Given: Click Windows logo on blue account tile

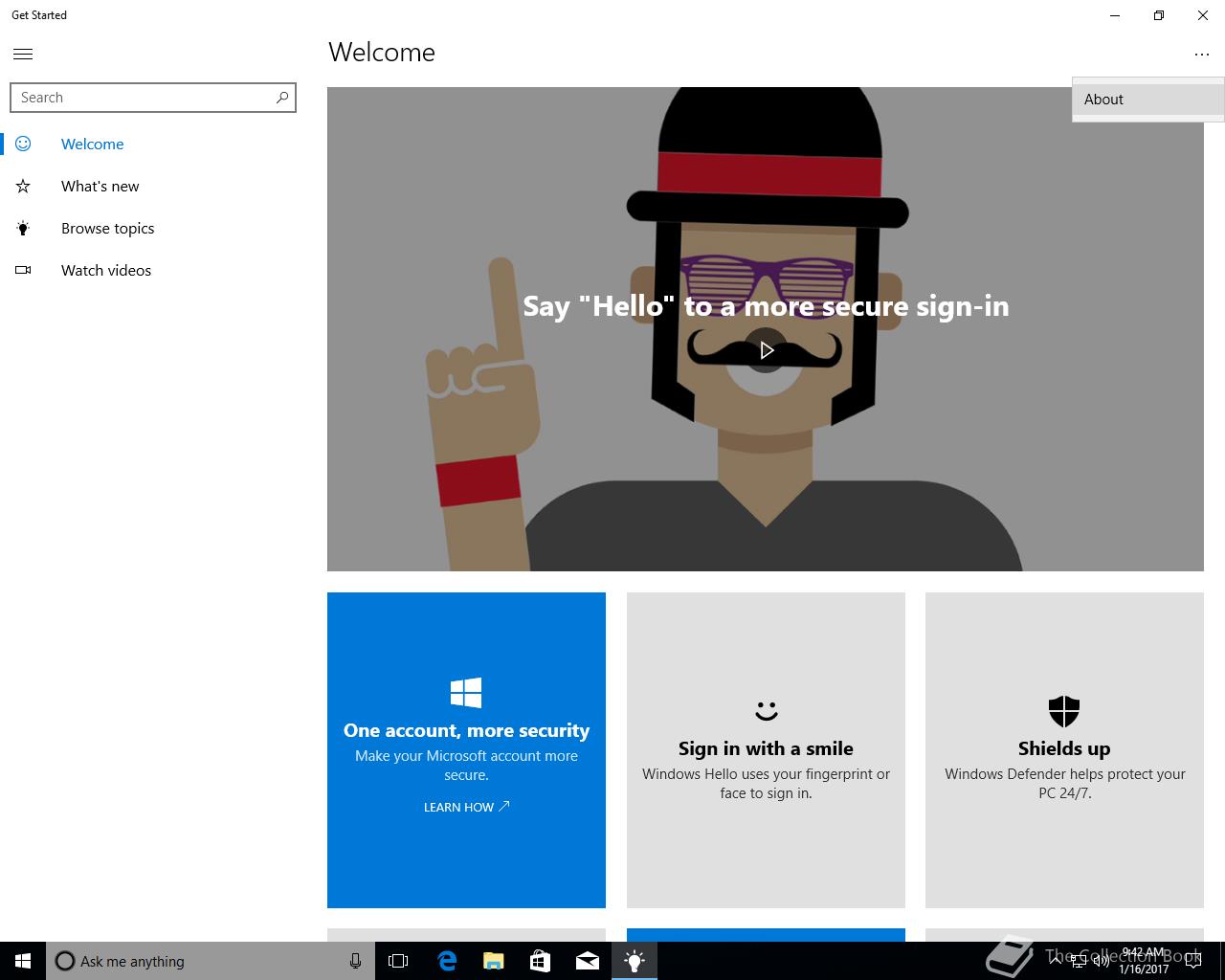Looking at the screenshot, I should click(x=466, y=692).
